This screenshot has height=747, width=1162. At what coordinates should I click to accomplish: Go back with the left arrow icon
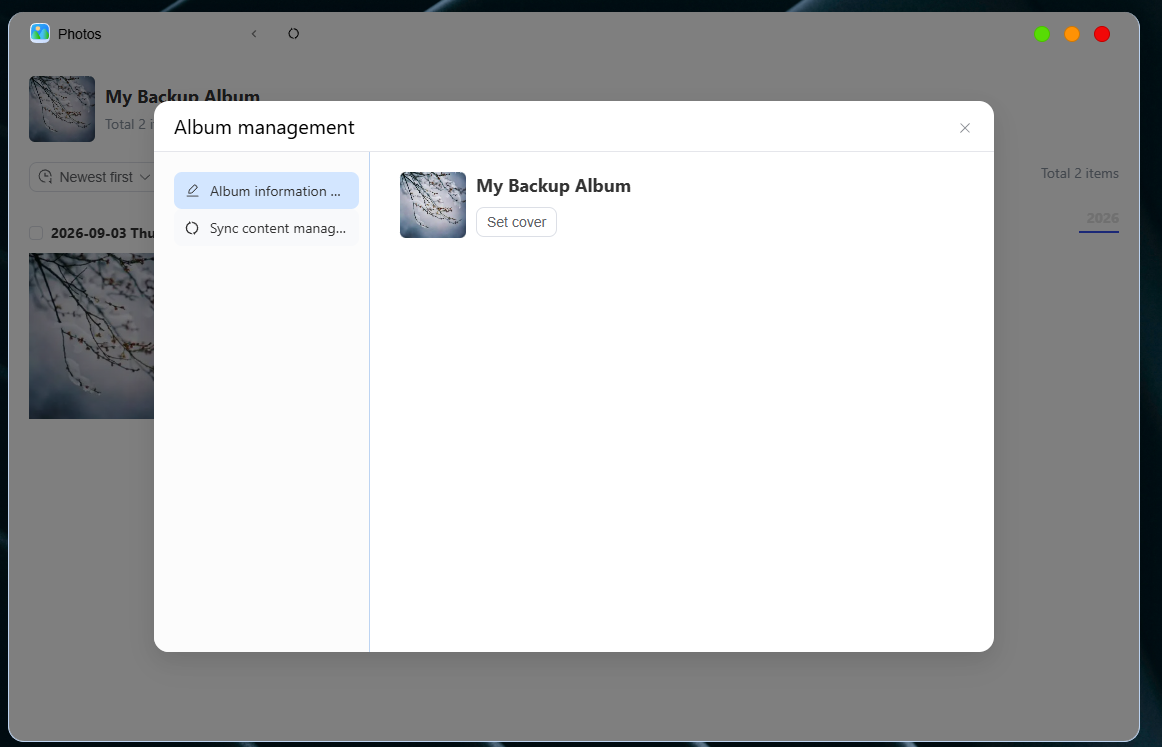pos(254,33)
